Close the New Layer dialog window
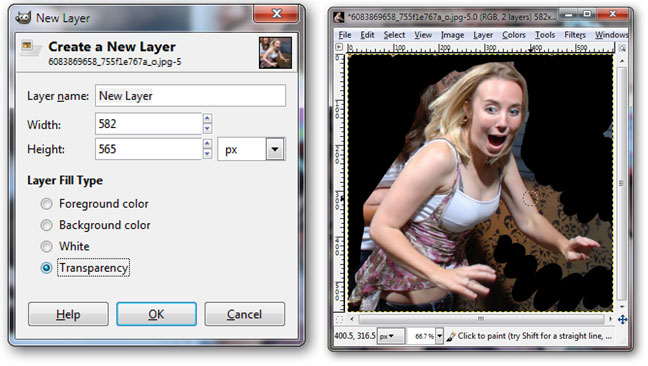Image resolution: width=648 pixels, height=366 pixels. [x=276, y=14]
